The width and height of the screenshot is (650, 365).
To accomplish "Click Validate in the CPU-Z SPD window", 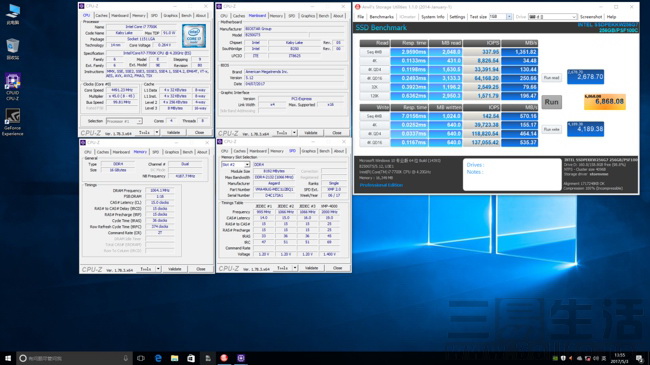I will tap(311, 268).
